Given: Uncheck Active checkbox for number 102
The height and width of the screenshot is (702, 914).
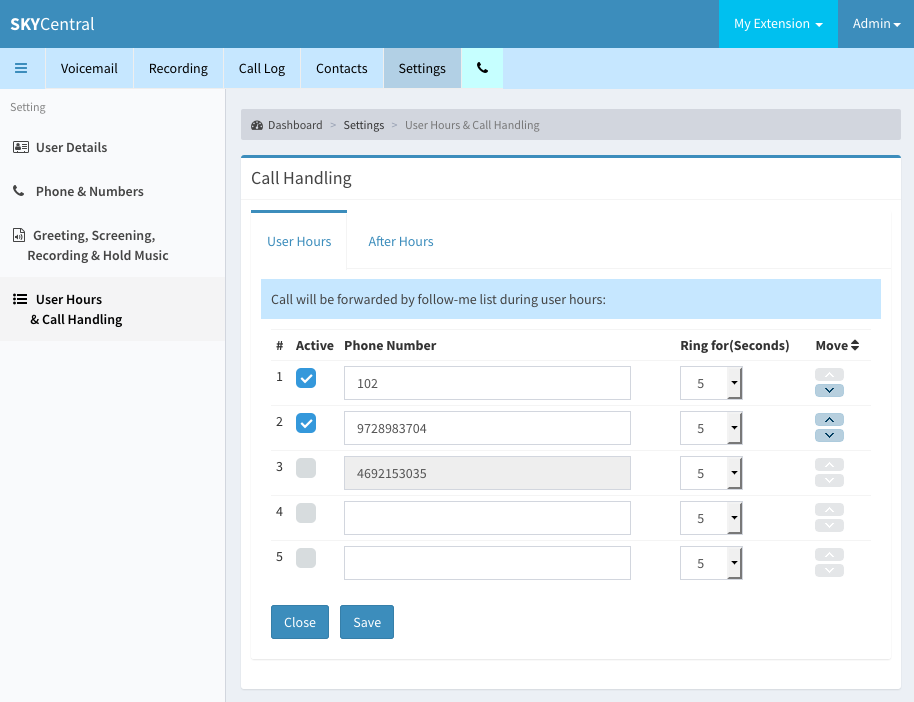Looking at the screenshot, I should [306, 378].
